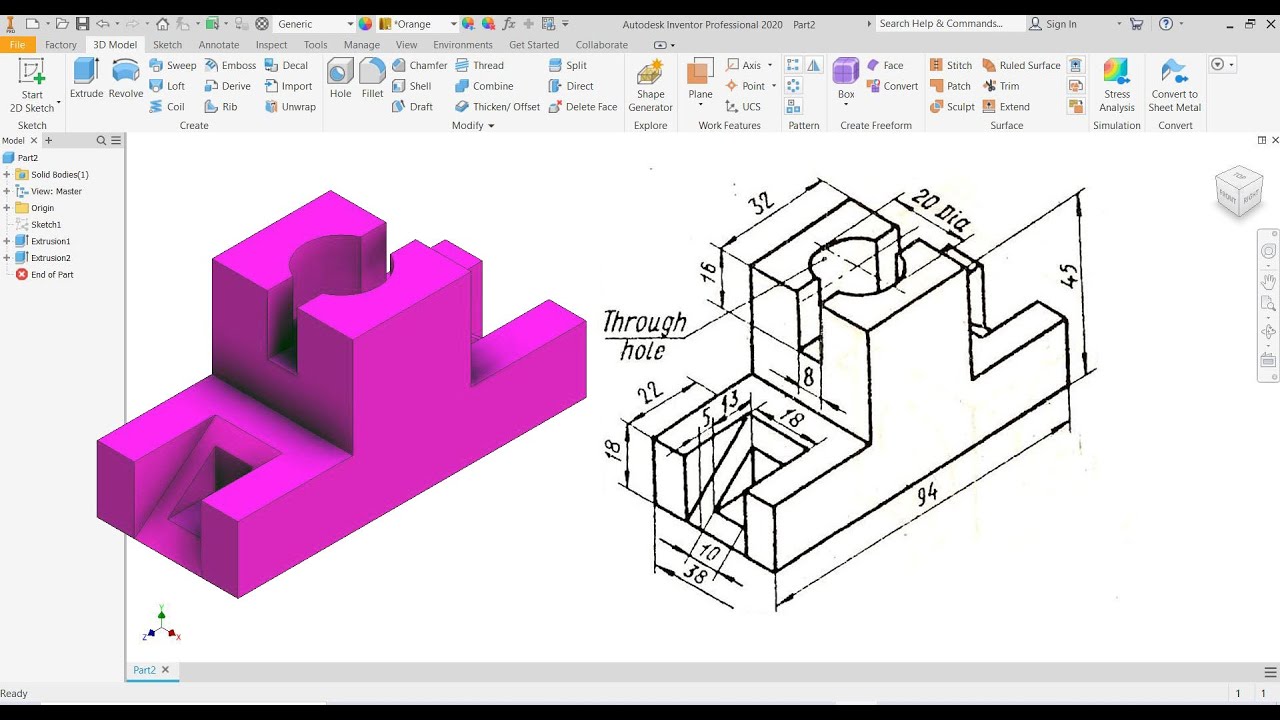
Task: Open the Appearance dropdown showing Orange
Action: 418,23
